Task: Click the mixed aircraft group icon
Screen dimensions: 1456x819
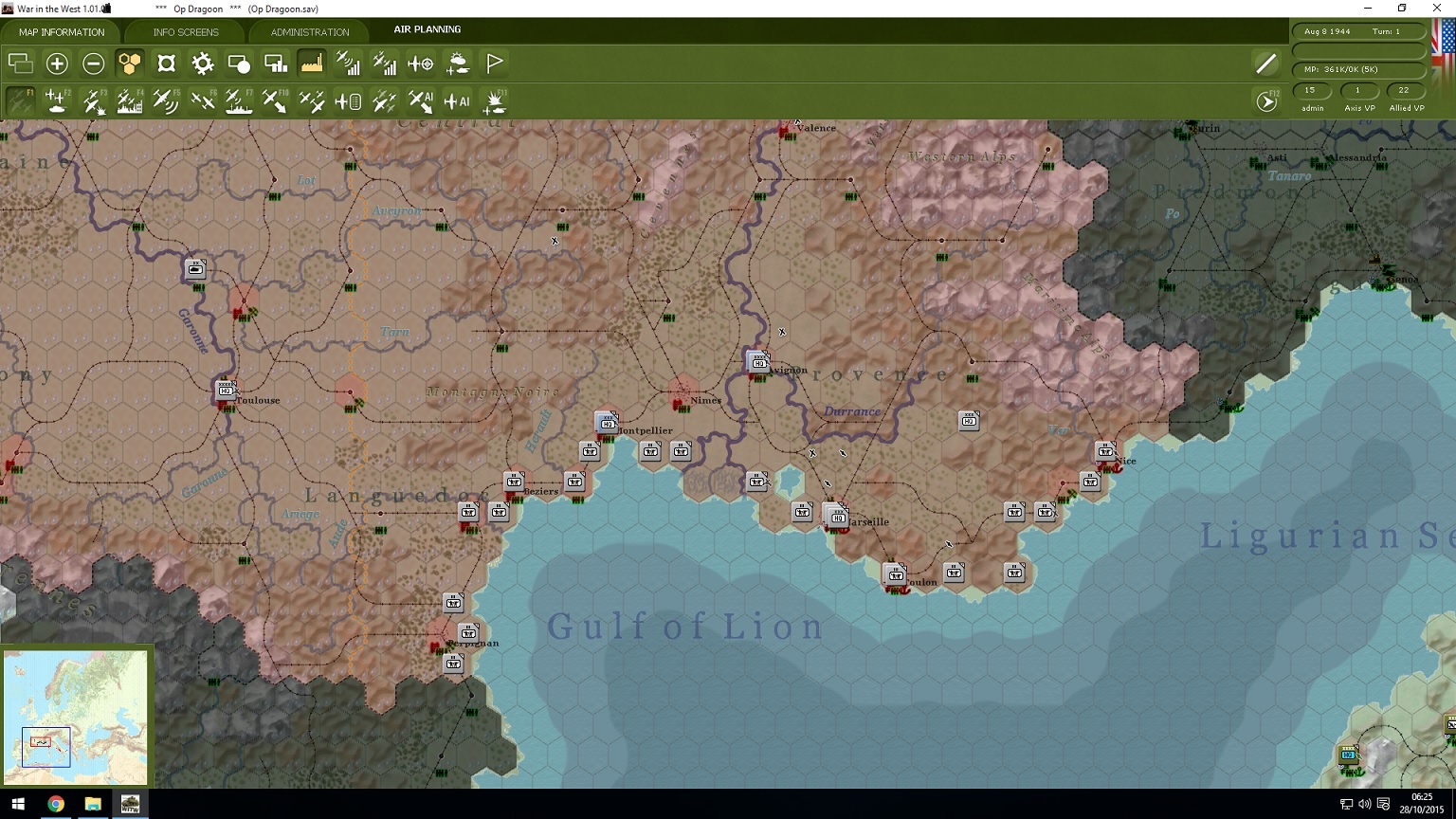Action: click(384, 100)
